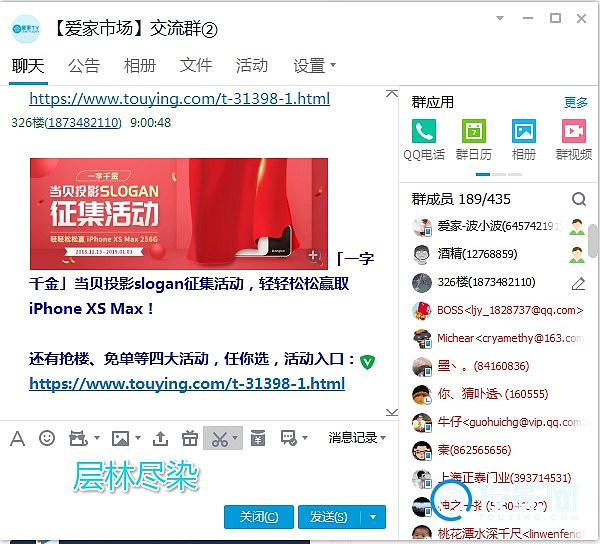
Task: Launch QQ电话 group app
Action: (424, 140)
